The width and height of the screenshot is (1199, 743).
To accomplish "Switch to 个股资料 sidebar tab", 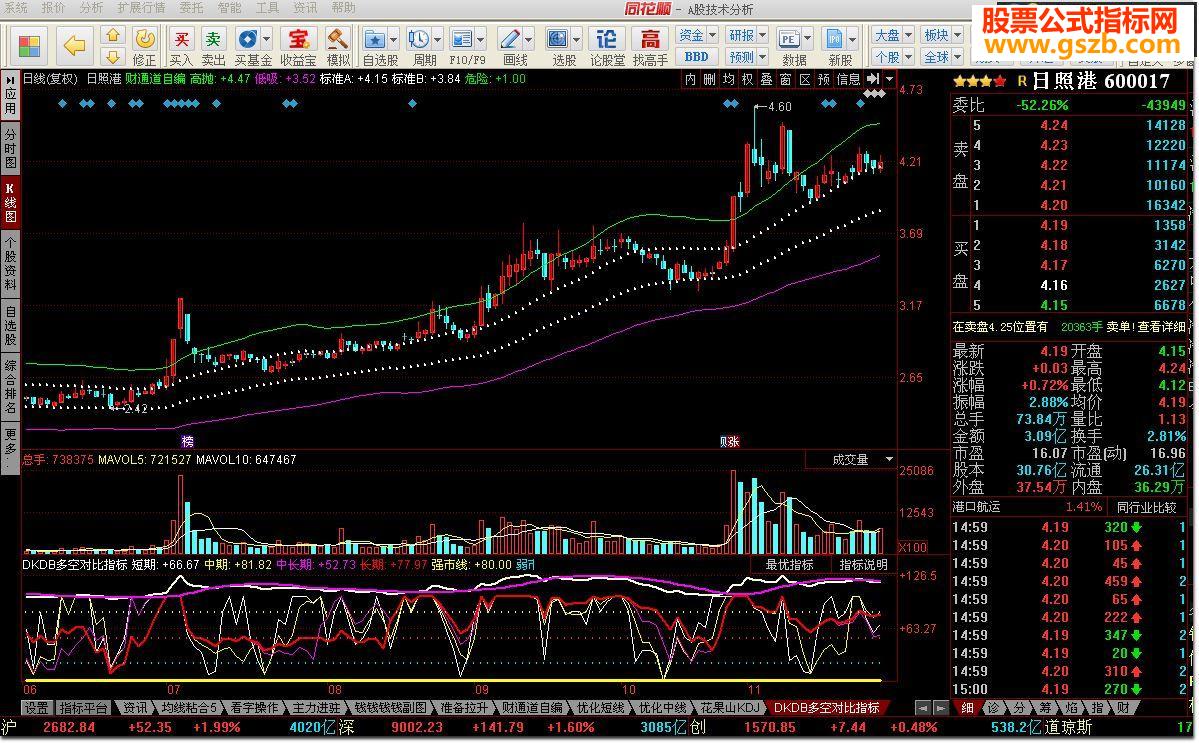I will (x=11, y=263).
